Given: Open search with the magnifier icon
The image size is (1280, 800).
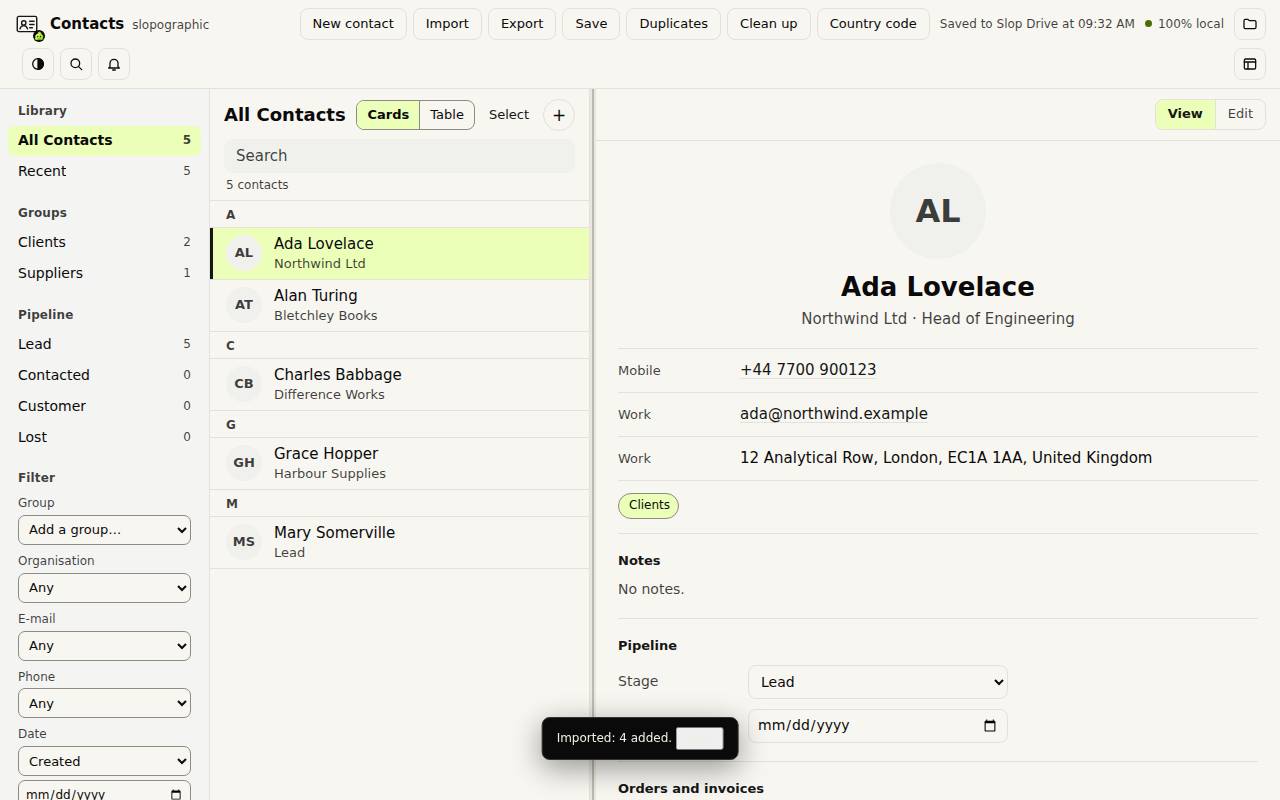Looking at the screenshot, I should coord(76,64).
